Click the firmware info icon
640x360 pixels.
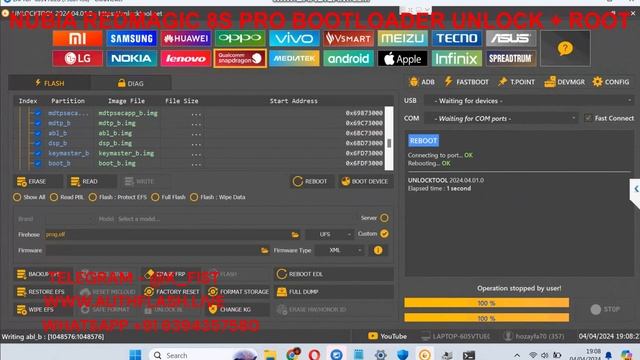click(378, 250)
